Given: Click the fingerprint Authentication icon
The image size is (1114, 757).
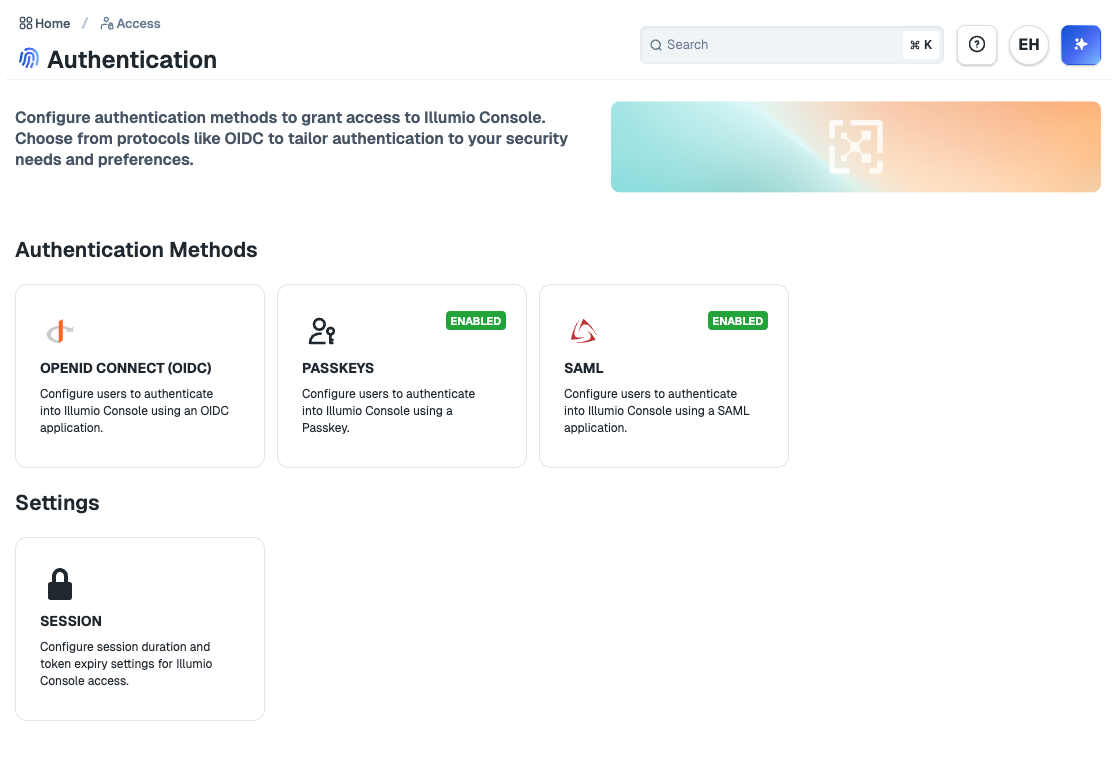Looking at the screenshot, I should pyautogui.click(x=29, y=59).
